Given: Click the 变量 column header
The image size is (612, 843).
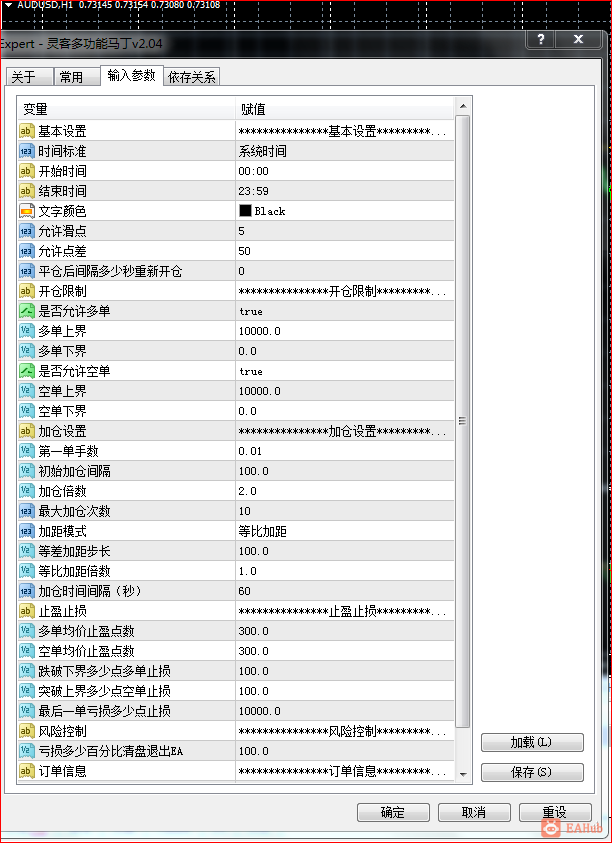Looking at the screenshot, I should [126, 109].
